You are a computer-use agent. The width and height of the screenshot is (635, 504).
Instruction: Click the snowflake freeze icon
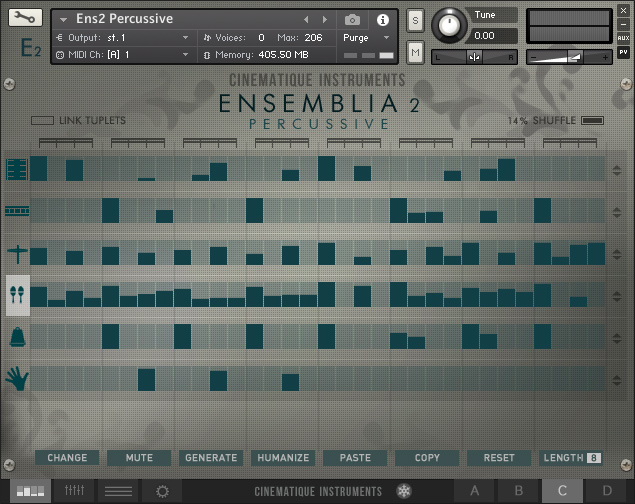pyautogui.click(x=404, y=491)
